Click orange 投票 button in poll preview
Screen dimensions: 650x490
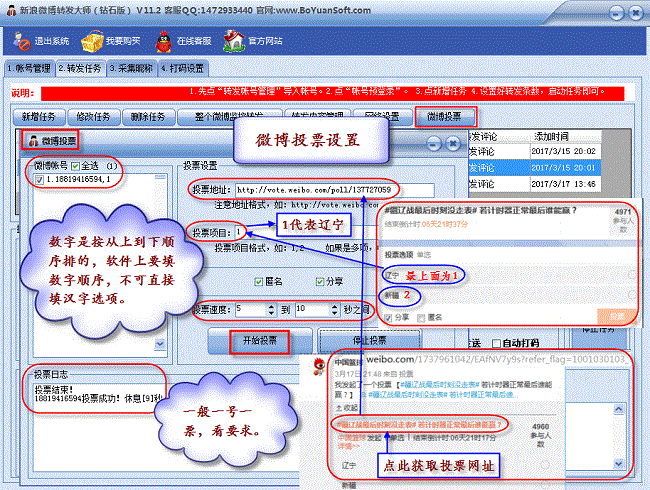[617, 317]
